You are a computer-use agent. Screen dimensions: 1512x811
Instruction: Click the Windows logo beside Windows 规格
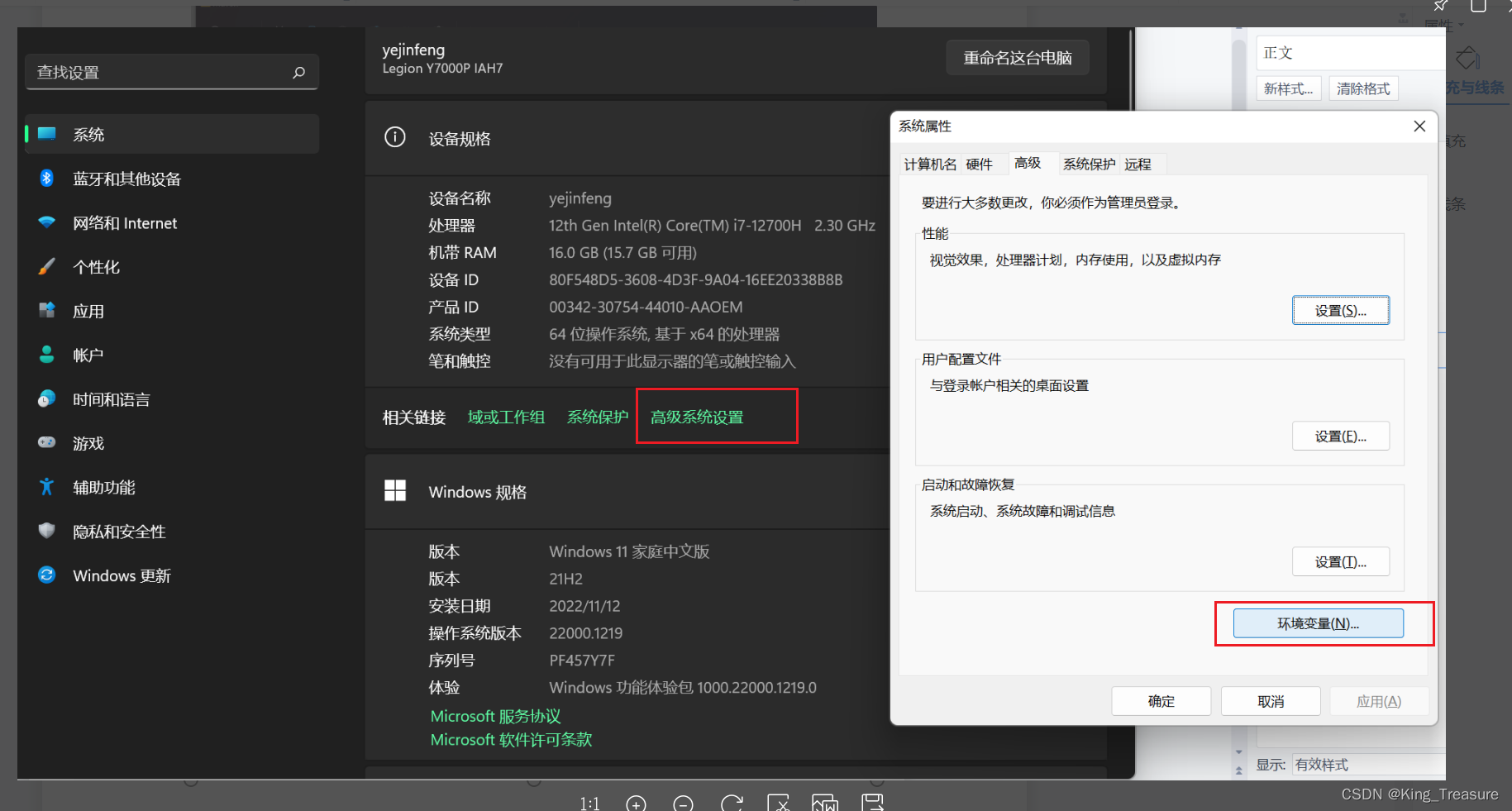tap(395, 491)
